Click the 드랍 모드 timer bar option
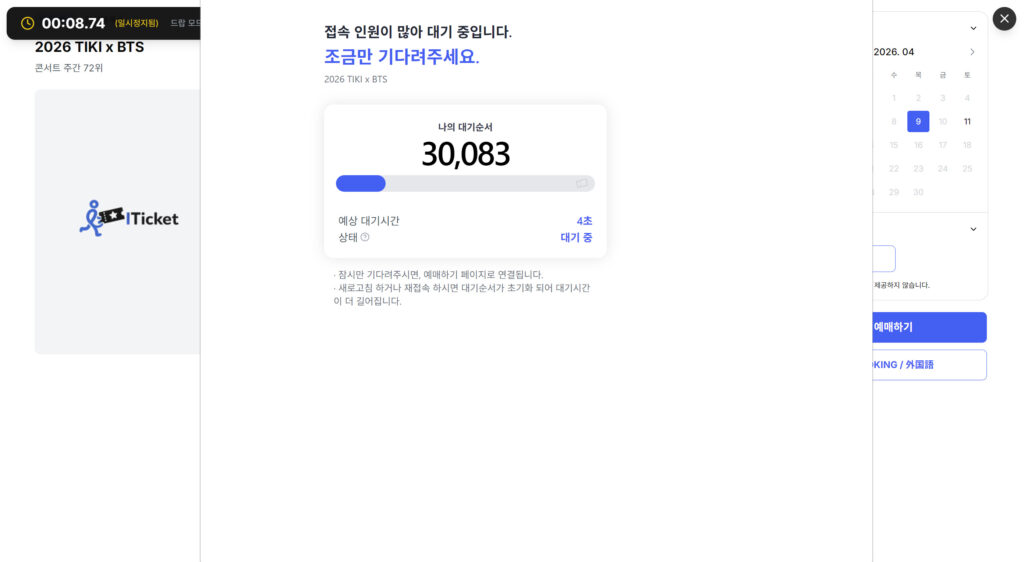 click(185, 23)
